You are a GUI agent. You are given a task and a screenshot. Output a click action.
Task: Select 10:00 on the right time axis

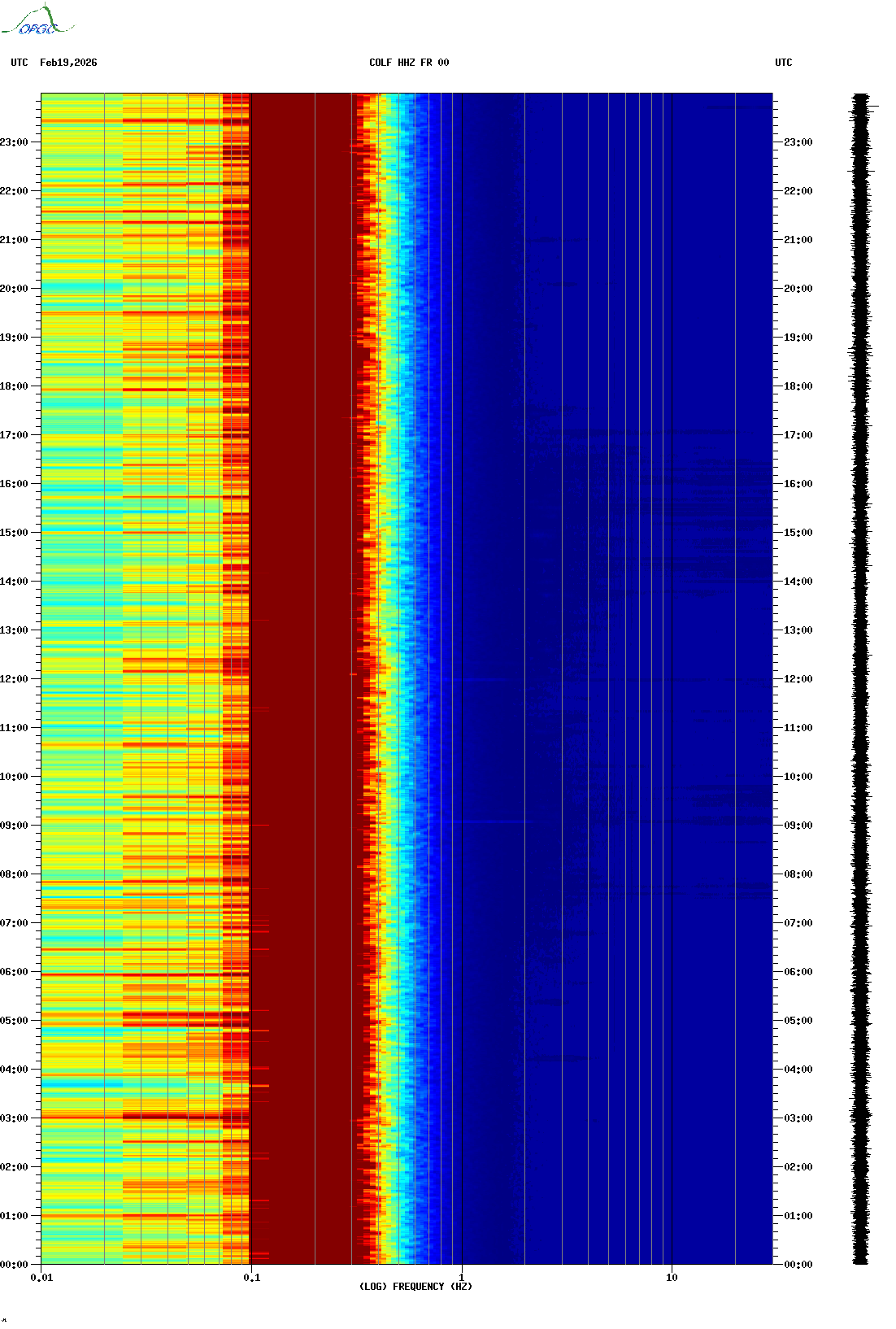pos(798,777)
